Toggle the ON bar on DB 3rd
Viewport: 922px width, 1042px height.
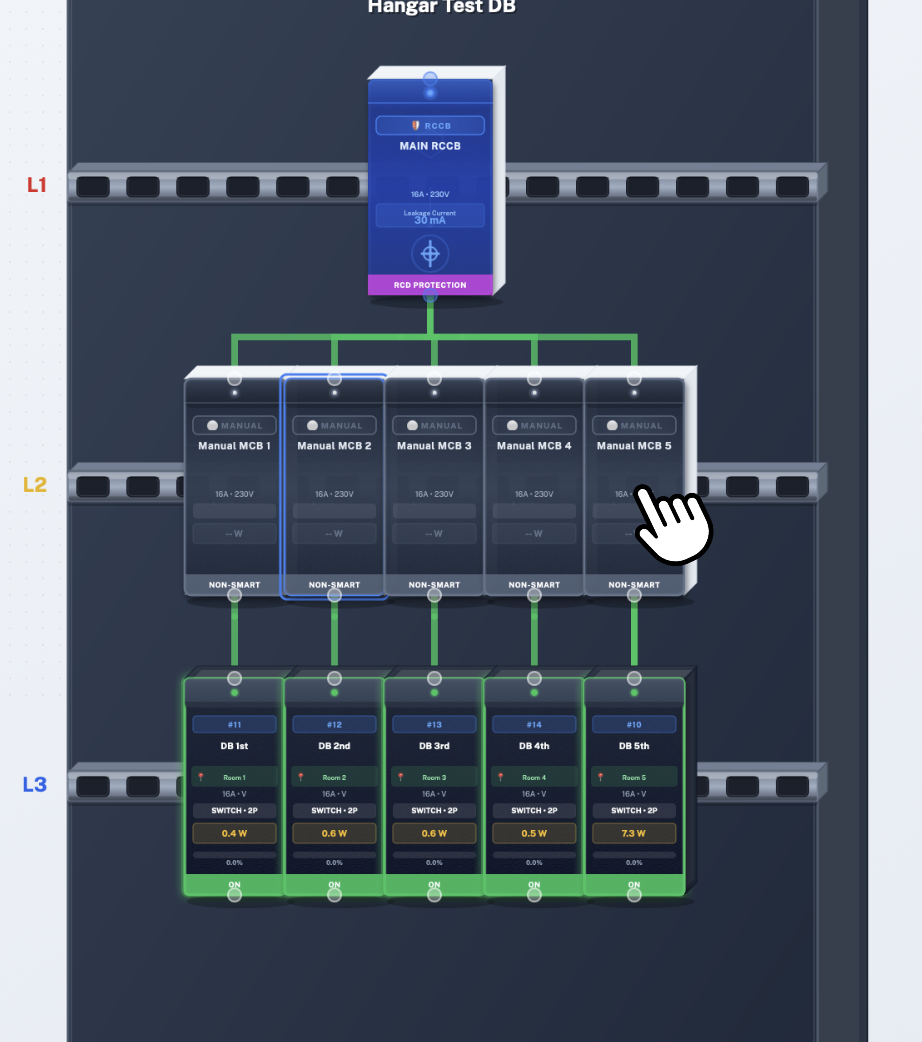[x=434, y=885]
